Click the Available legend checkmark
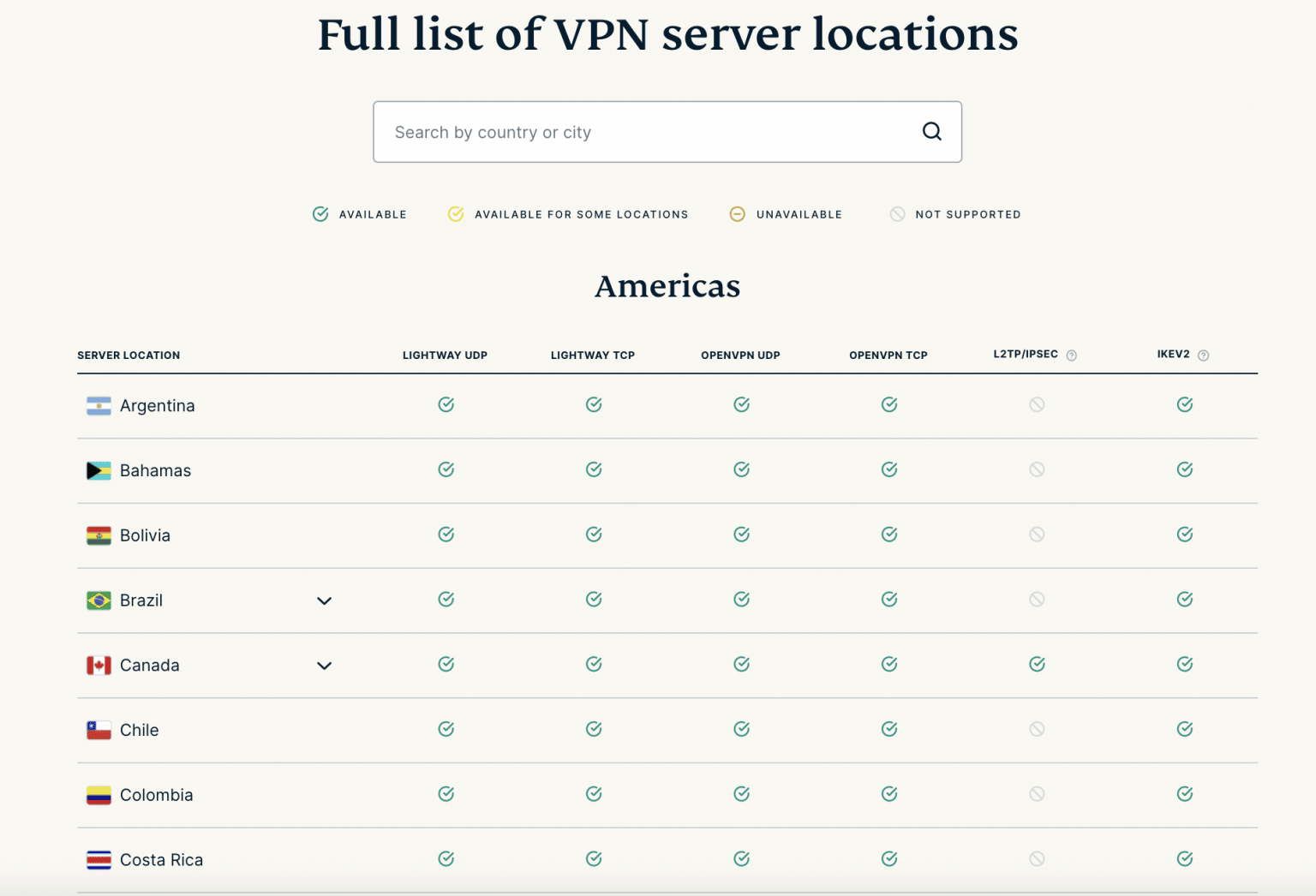 pos(320,214)
